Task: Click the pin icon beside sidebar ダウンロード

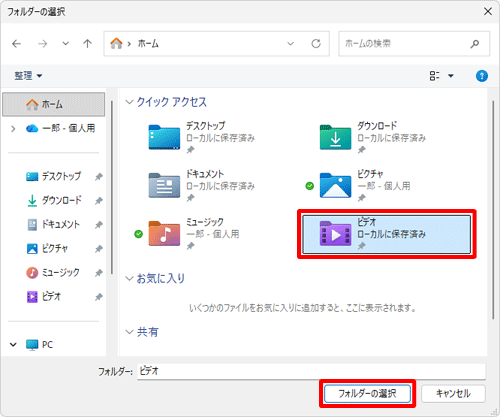Action: pyautogui.click(x=99, y=201)
